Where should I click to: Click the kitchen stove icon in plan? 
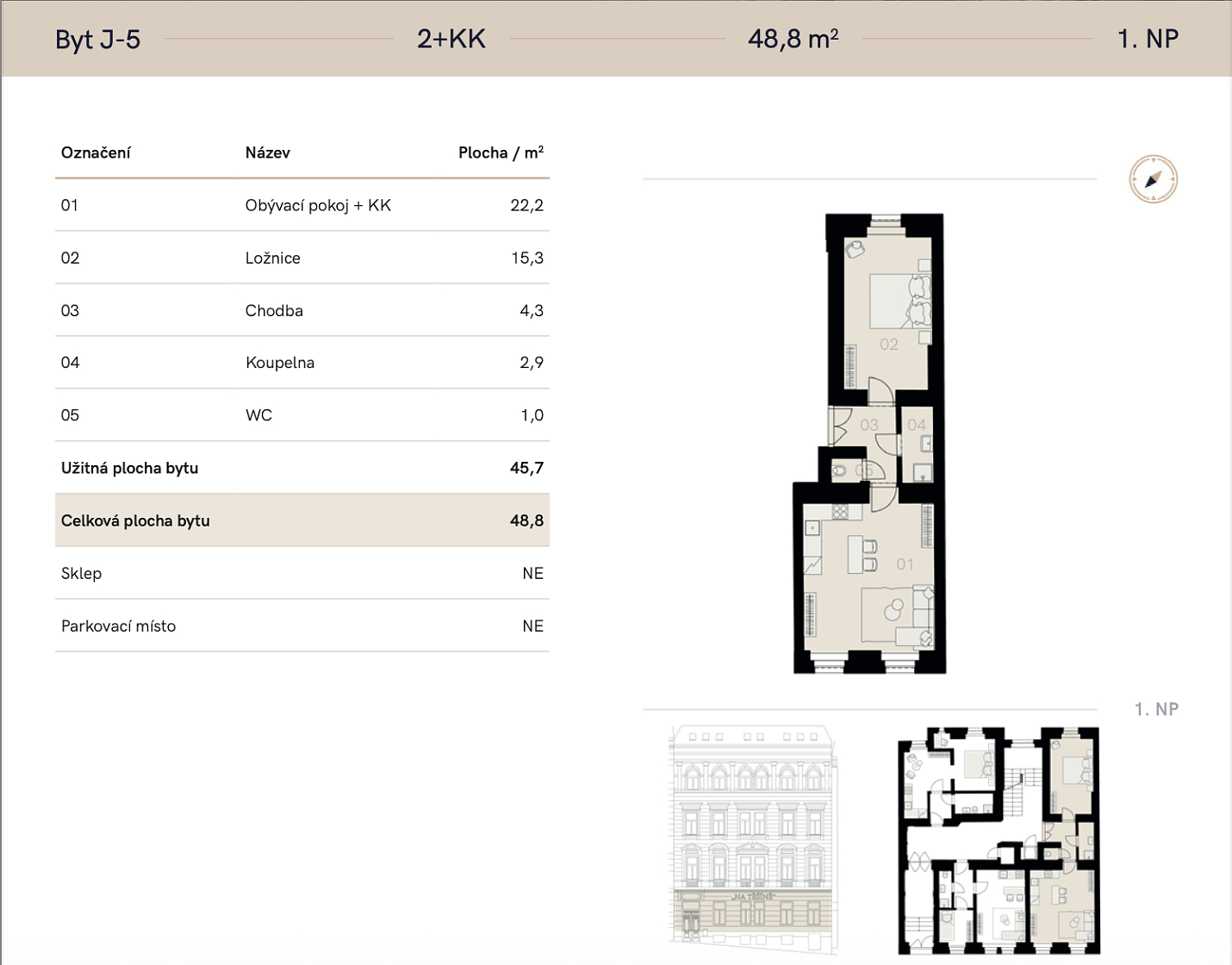point(840,512)
